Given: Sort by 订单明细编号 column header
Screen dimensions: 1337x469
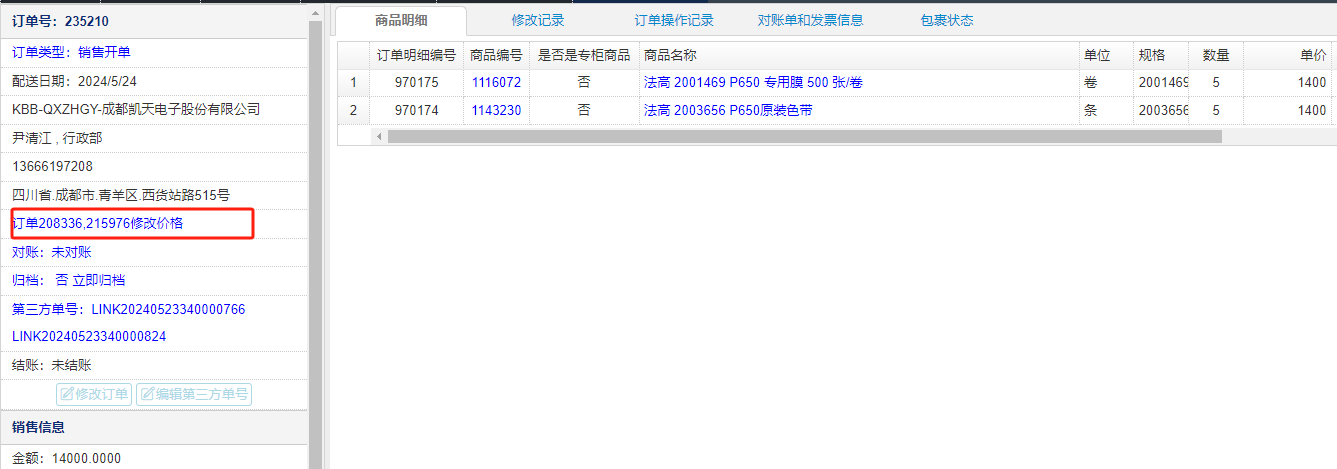Looking at the screenshot, I should [416, 55].
